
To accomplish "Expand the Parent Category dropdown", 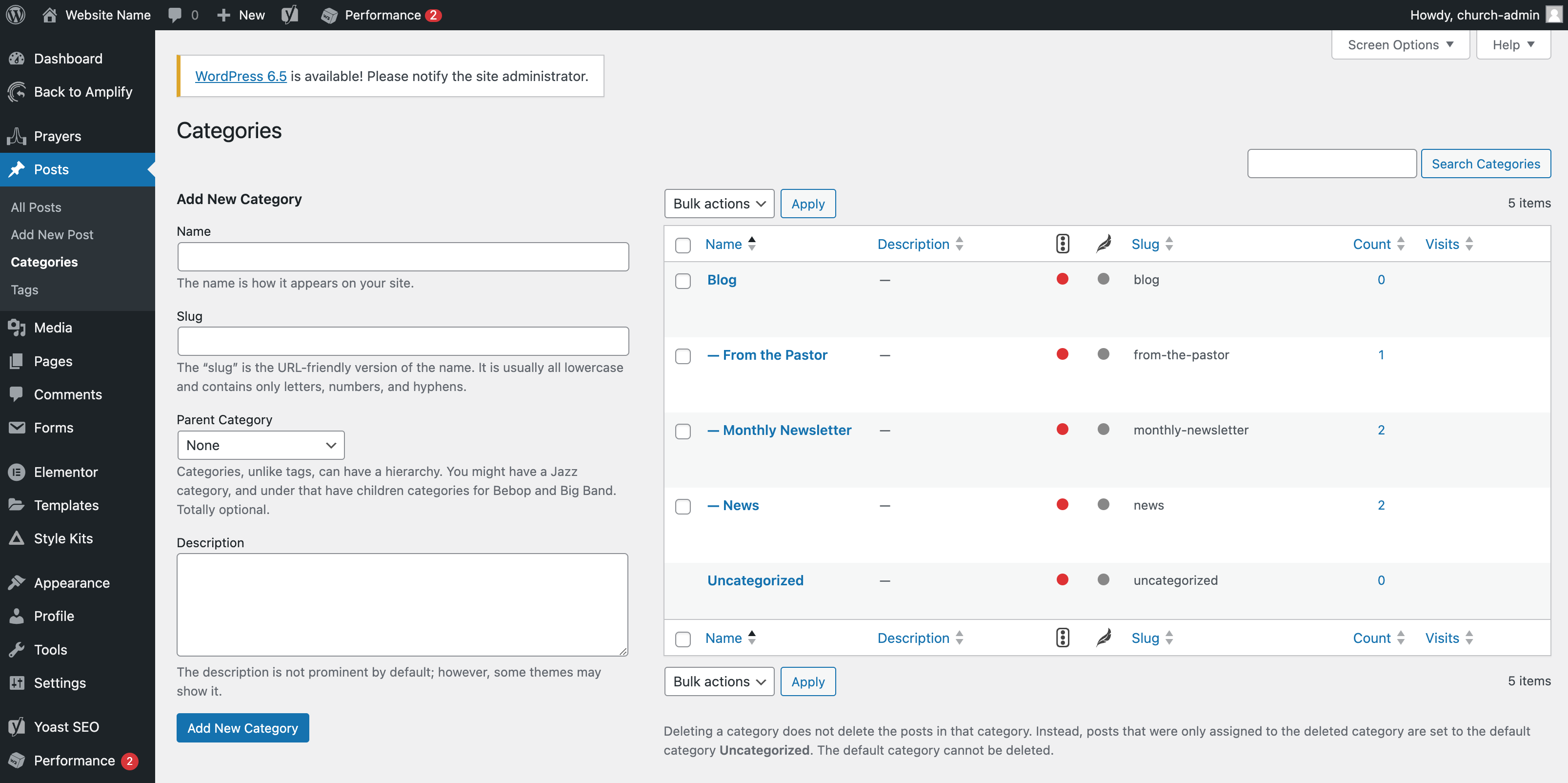I will tap(261, 445).
